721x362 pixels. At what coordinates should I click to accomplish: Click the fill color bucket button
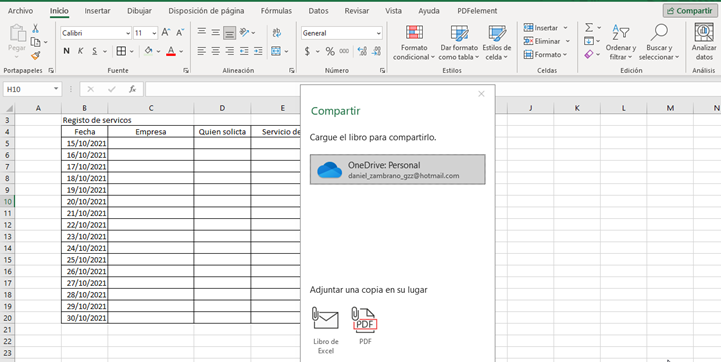[x=148, y=51]
